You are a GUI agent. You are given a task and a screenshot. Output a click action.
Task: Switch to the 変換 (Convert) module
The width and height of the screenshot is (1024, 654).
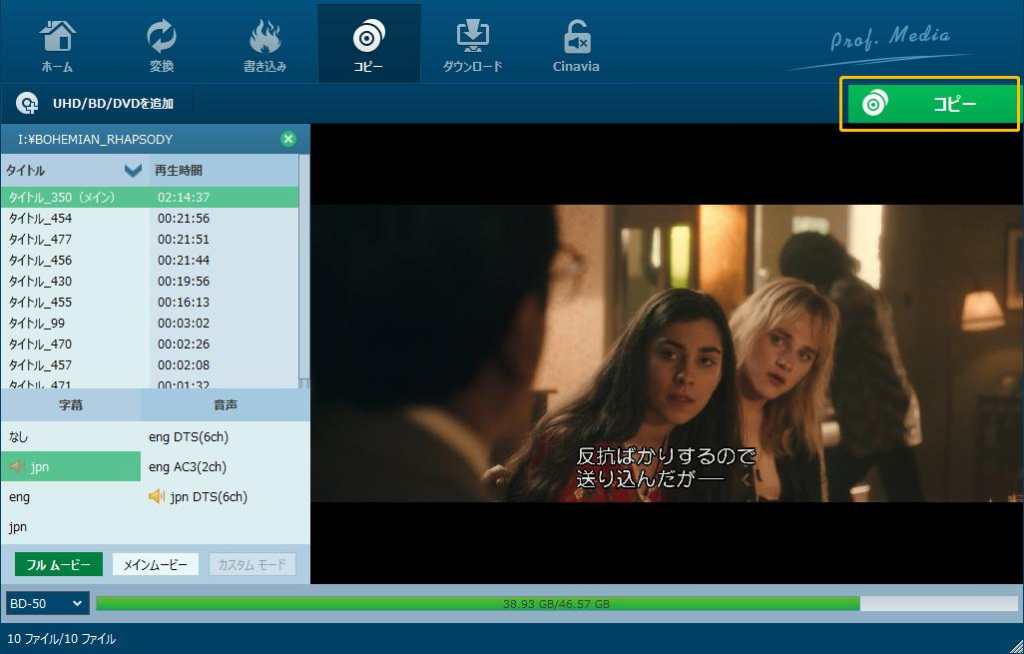161,42
